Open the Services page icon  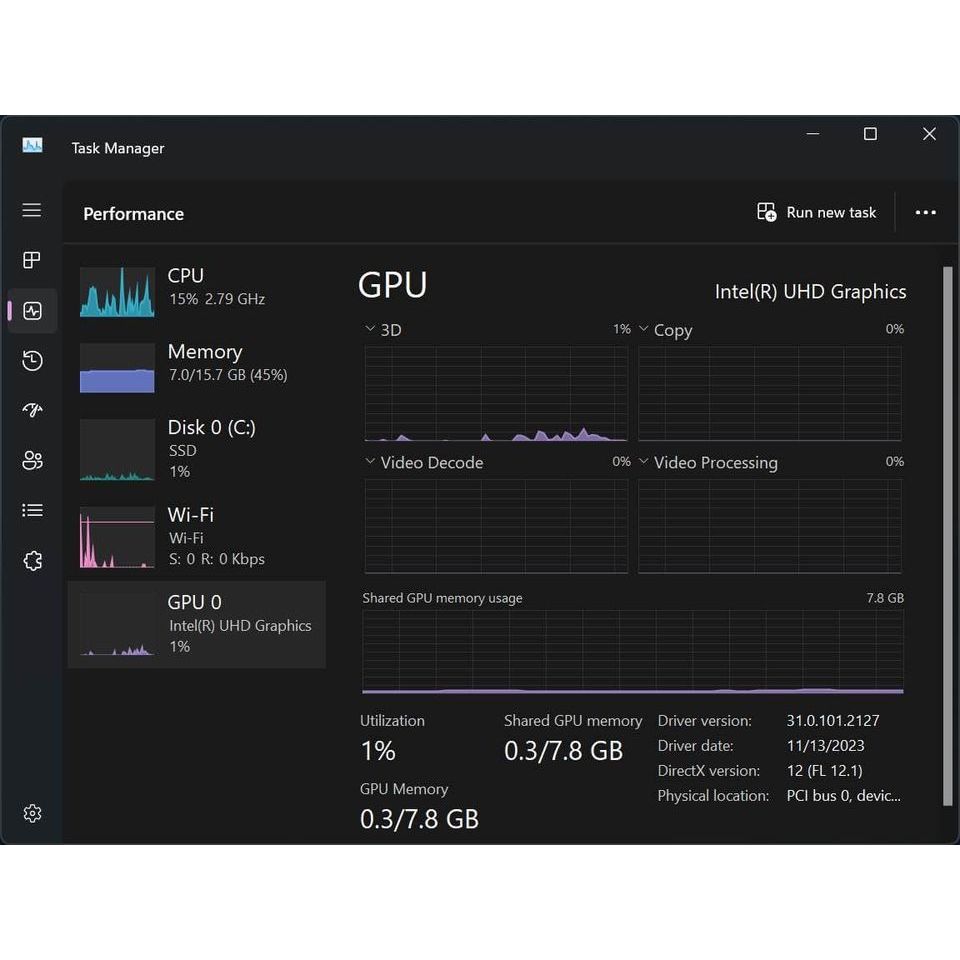pos(32,560)
